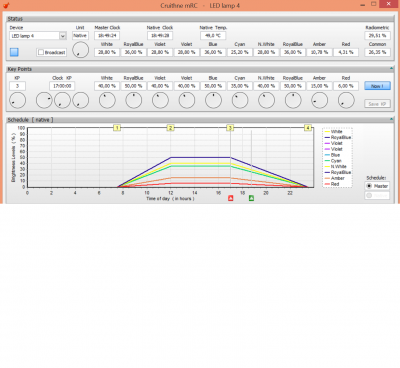Enable the Broadcast checkbox
The width and height of the screenshot is (400, 368).
41,52
